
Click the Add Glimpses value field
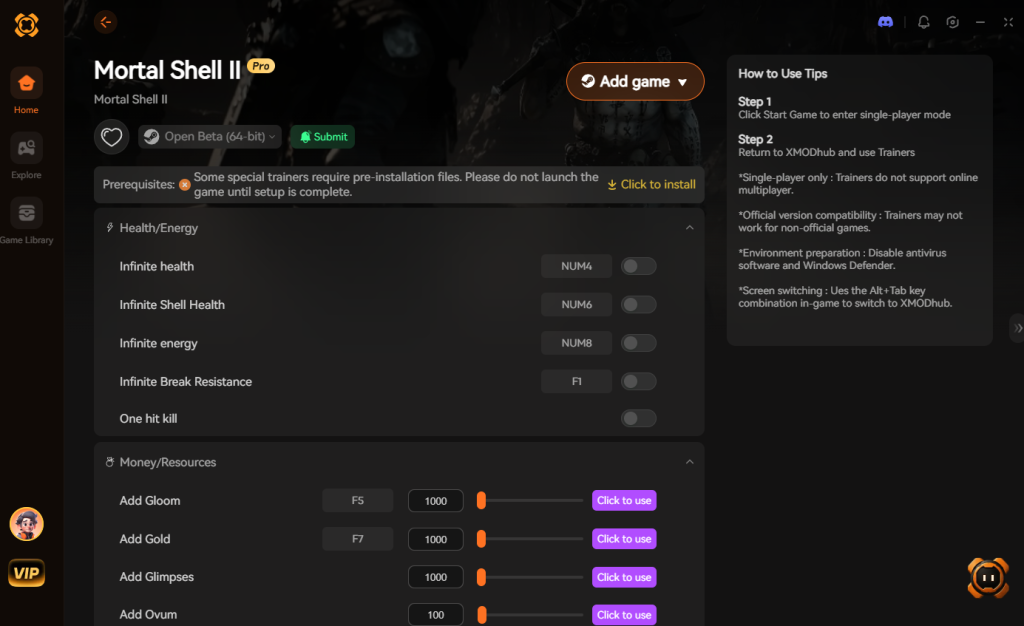click(436, 577)
